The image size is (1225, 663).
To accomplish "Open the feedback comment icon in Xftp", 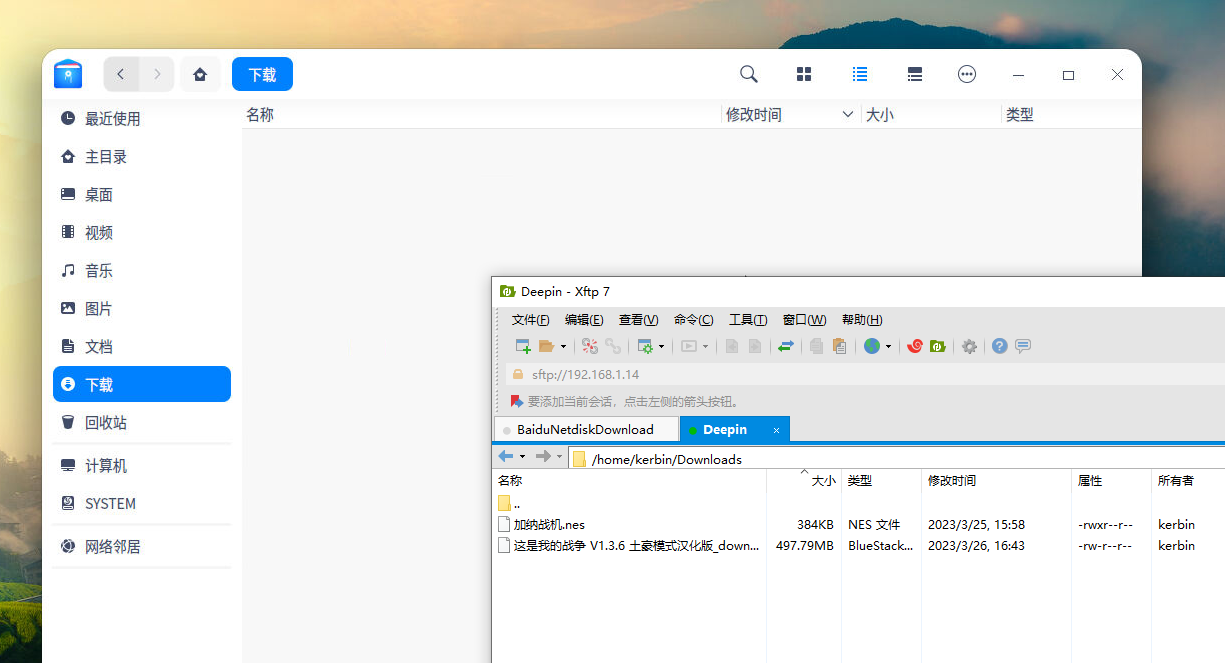I will tap(1022, 345).
